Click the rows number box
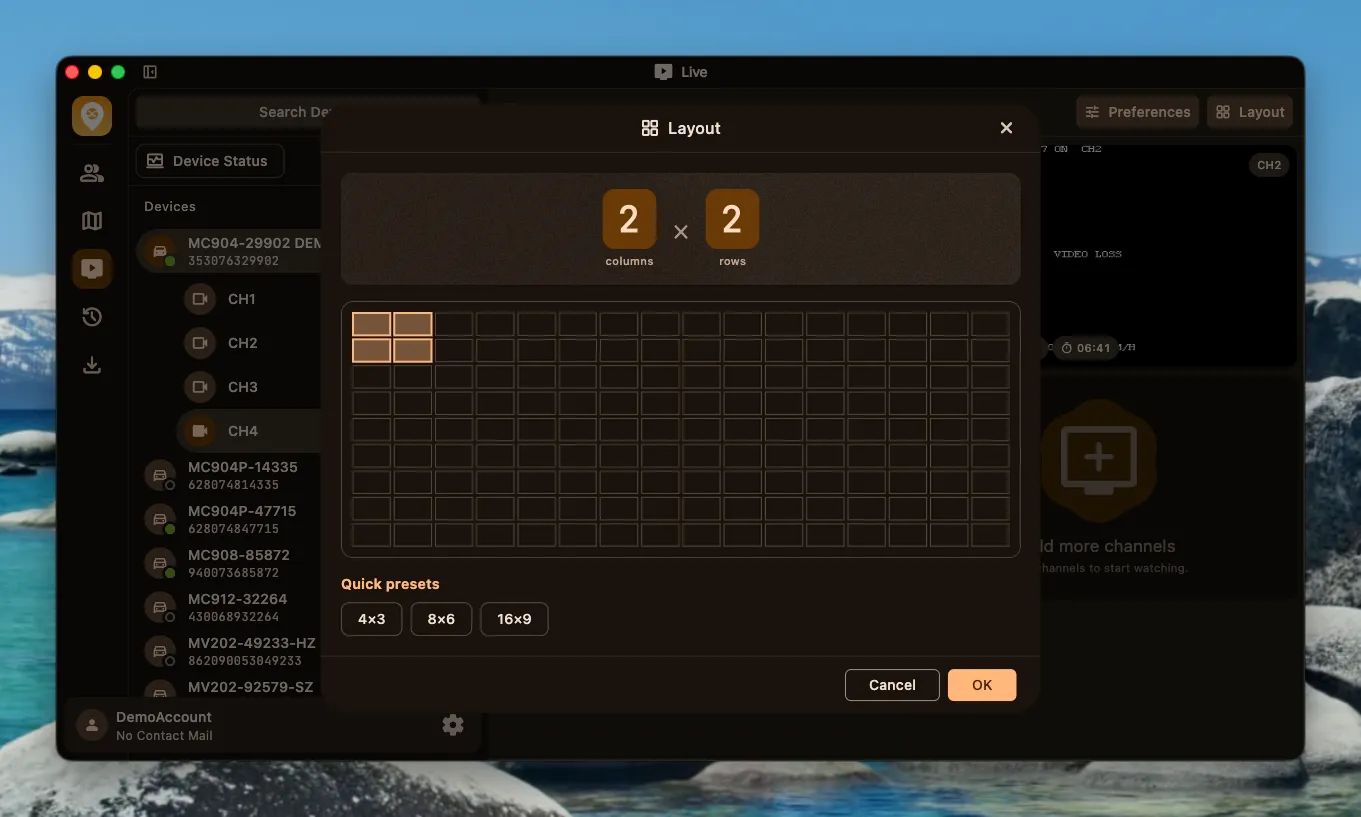Image resolution: width=1361 pixels, height=817 pixels. pyautogui.click(x=732, y=219)
